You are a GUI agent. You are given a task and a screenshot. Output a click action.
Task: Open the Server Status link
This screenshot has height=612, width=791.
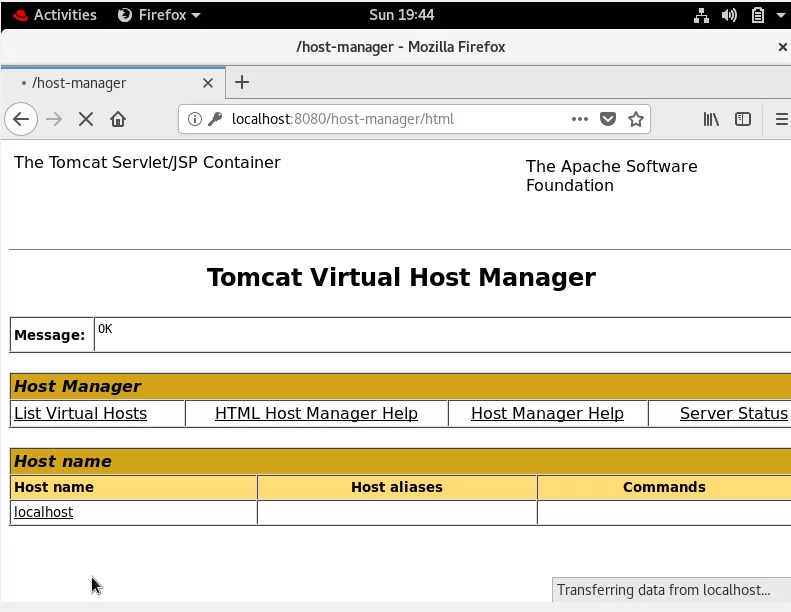(733, 413)
